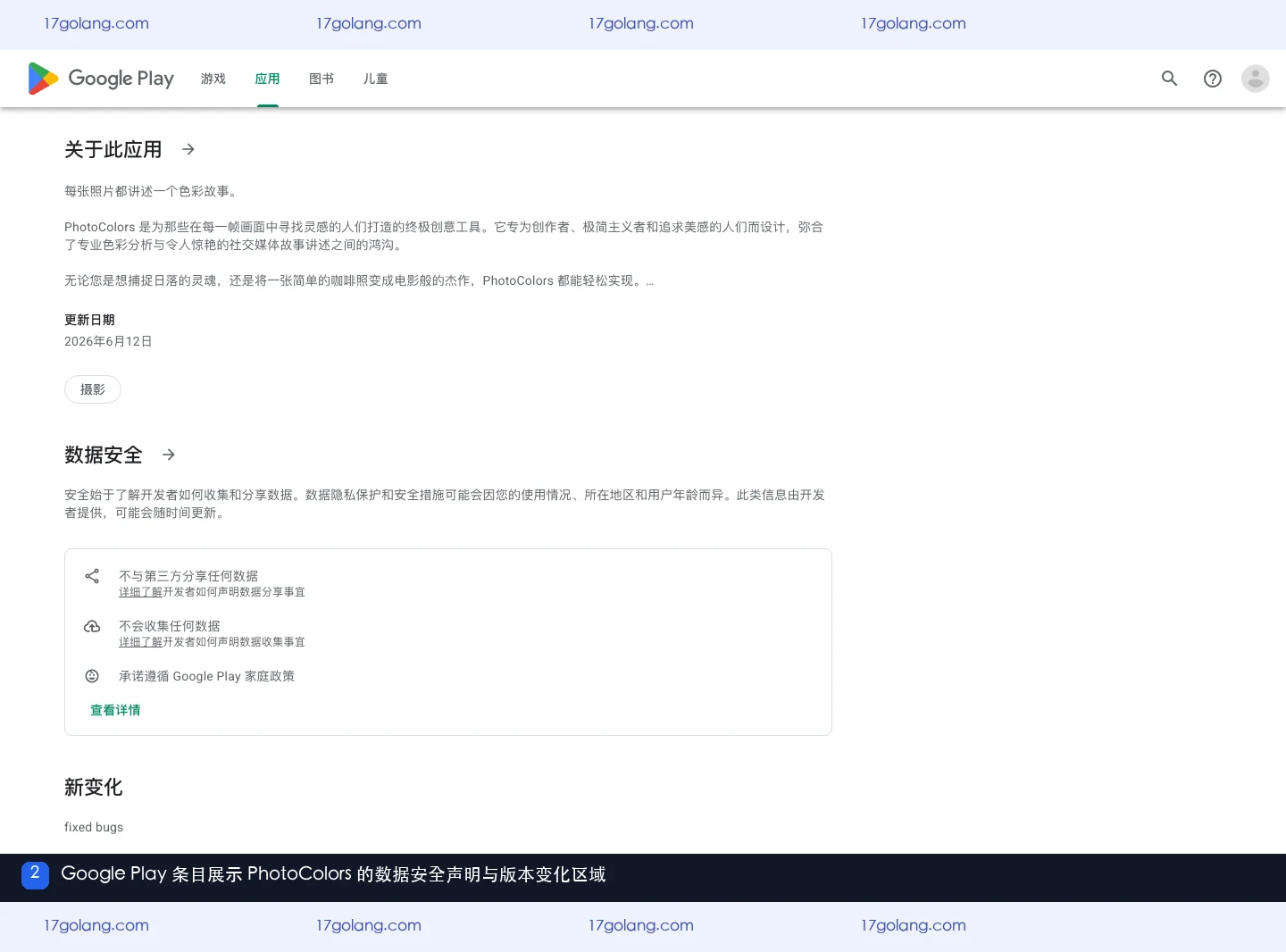Click the paragraph starting PhotoColors 是为那些
1286x952 pixels.
coord(444,236)
